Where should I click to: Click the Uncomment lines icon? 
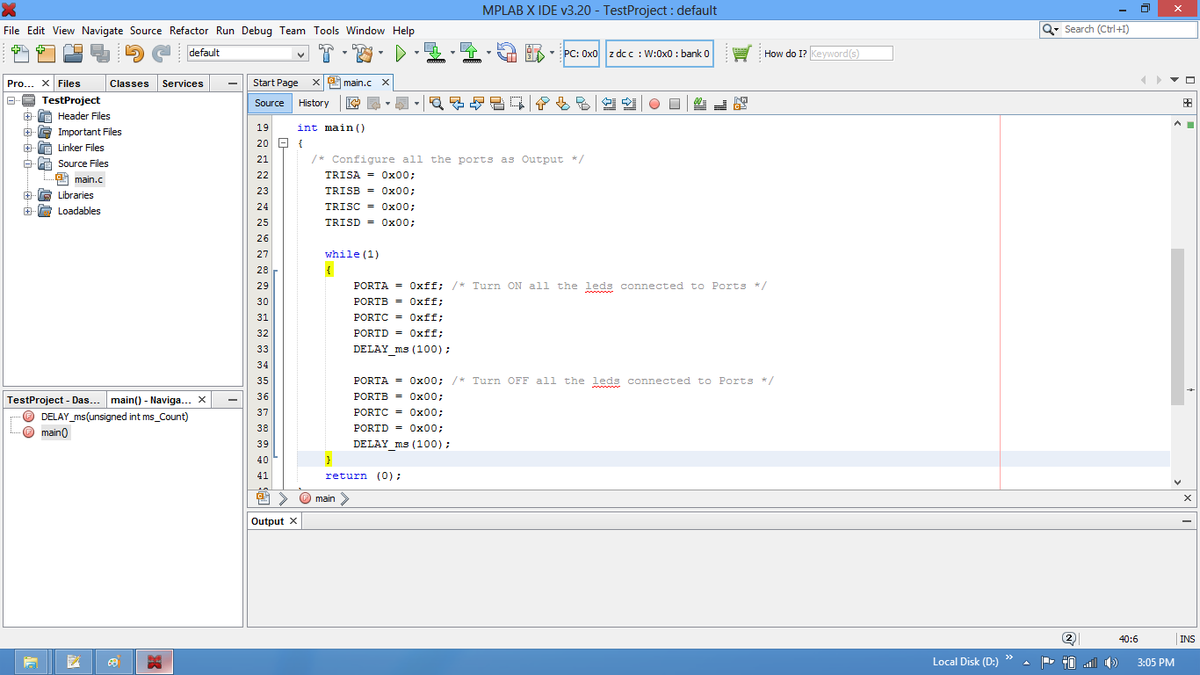pyautogui.click(x=720, y=103)
